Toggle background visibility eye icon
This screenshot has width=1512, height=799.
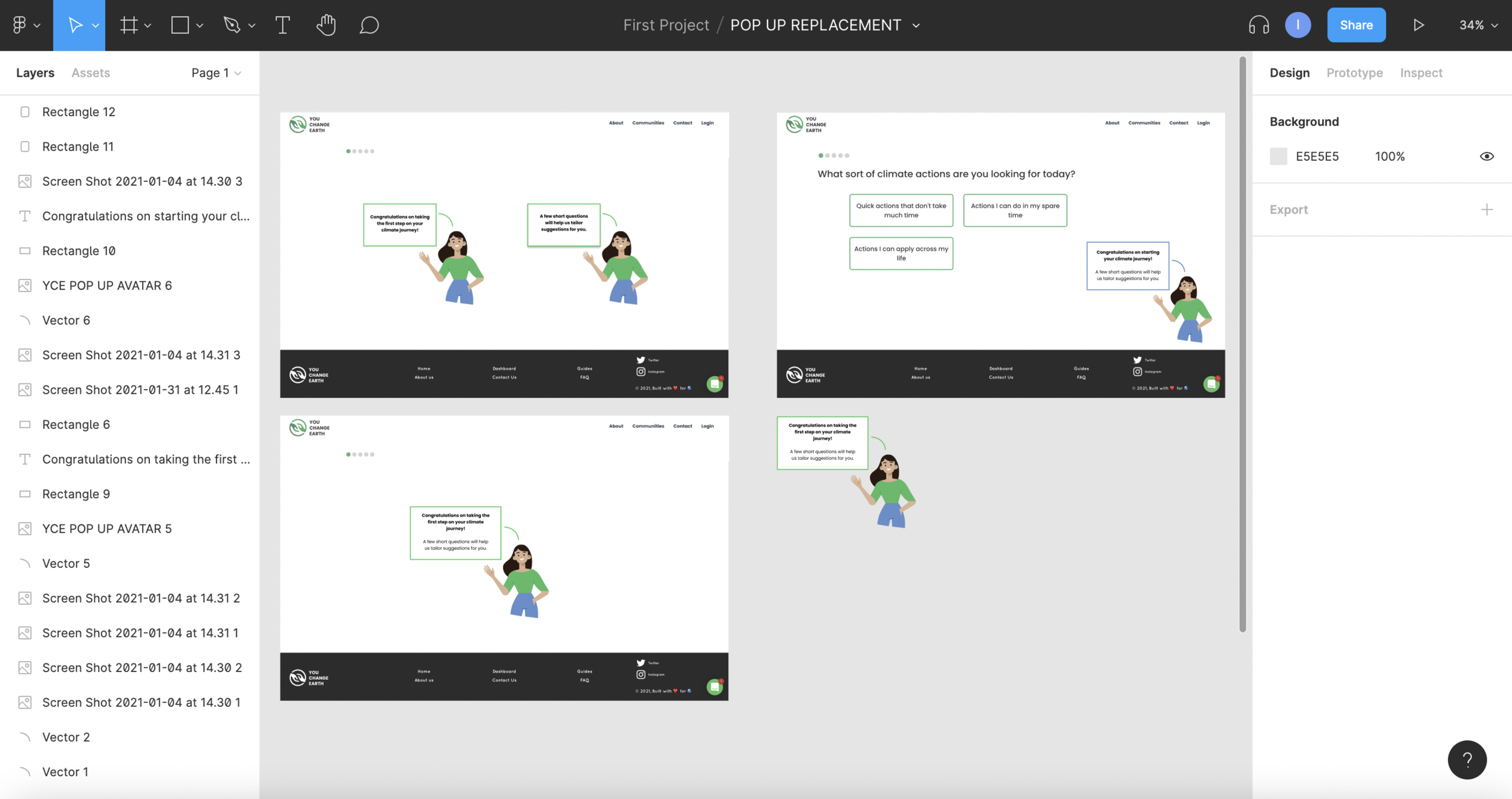tap(1487, 156)
